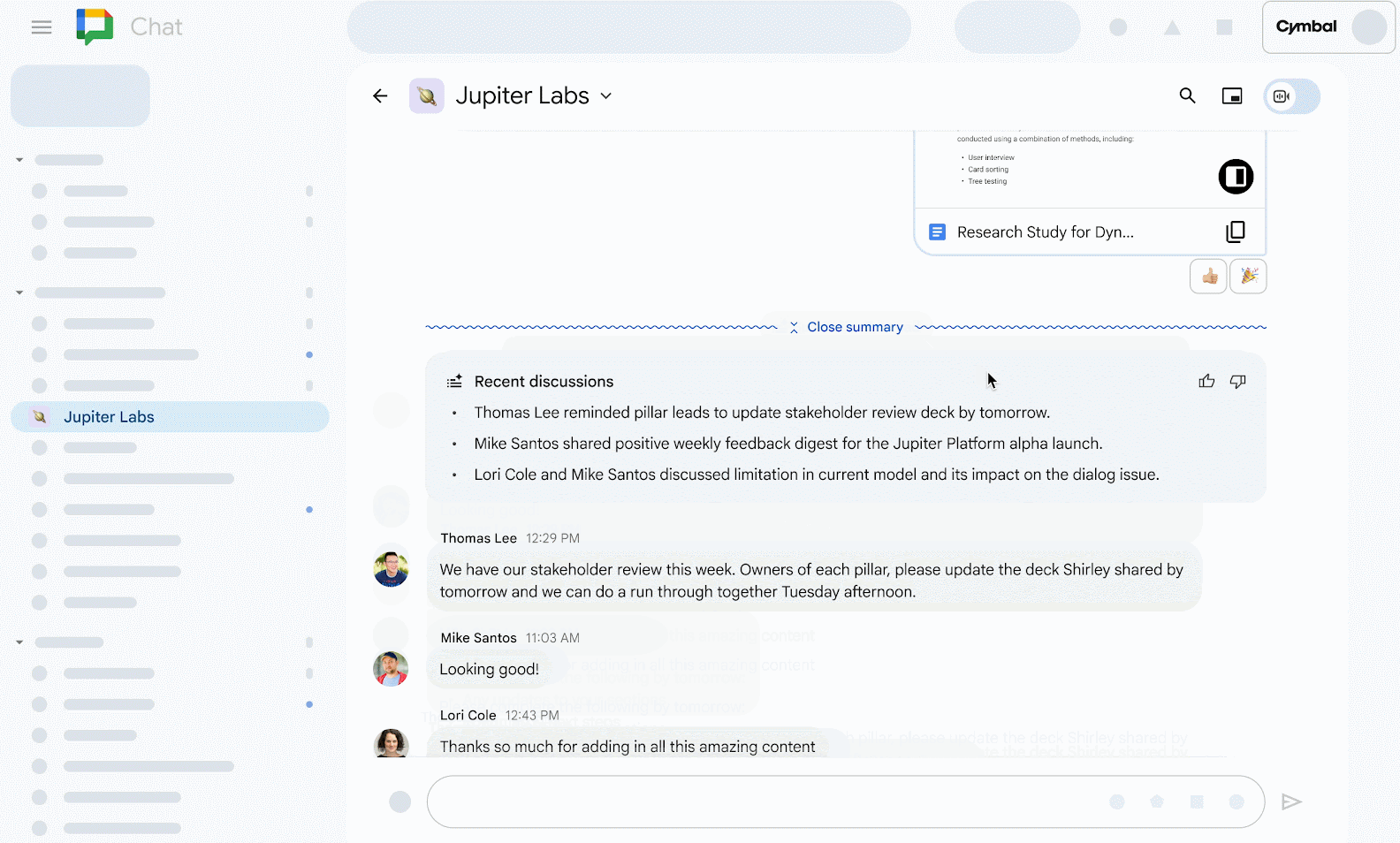This screenshot has height=843, width=1400.
Task: Start a video meeting
Action: point(1282,96)
